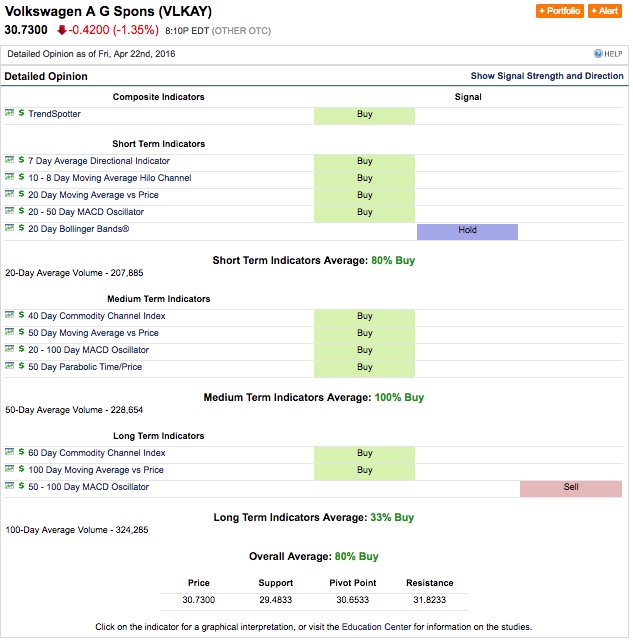Image resolution: width=633 pixels, height=642 pixels.
Task: Click Medium Term Indicators Average 100% Buy
Action: point(314,398)
